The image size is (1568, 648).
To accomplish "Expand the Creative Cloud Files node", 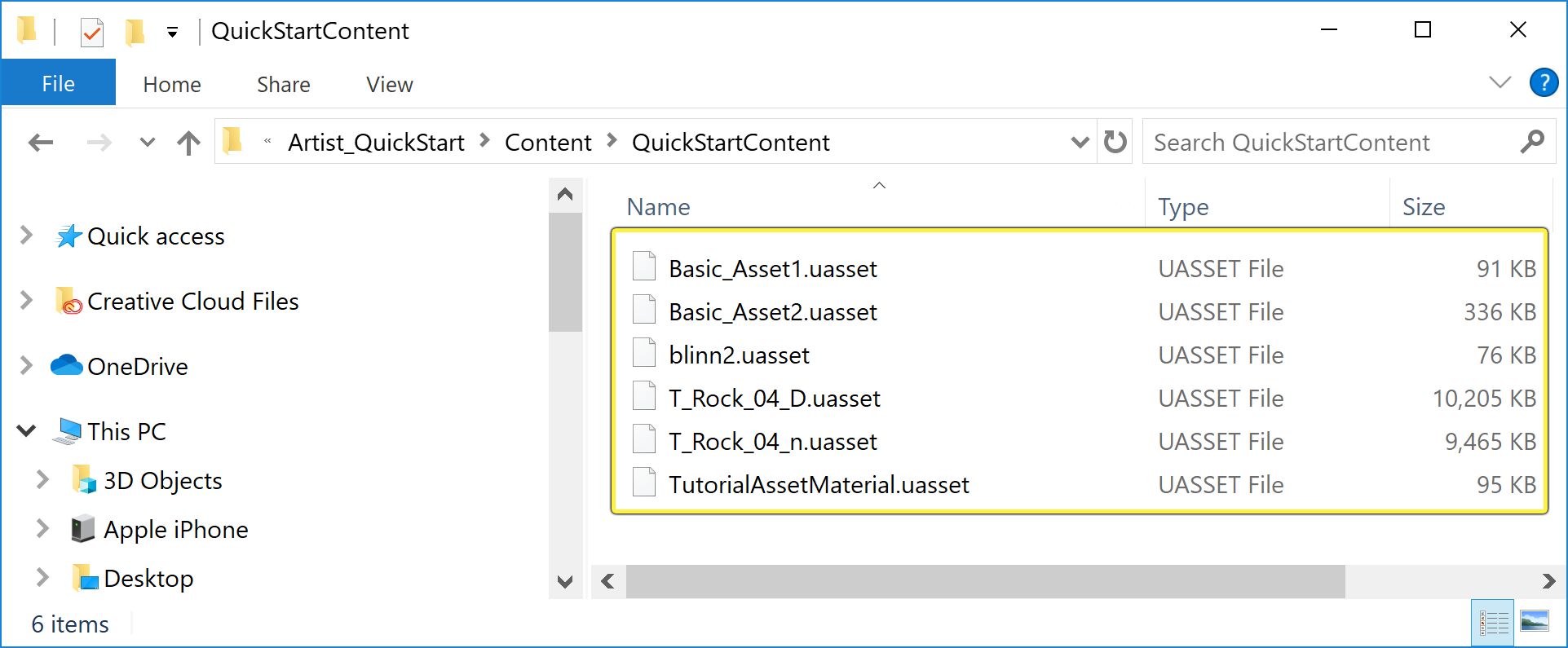I will (x=26, y=301).
